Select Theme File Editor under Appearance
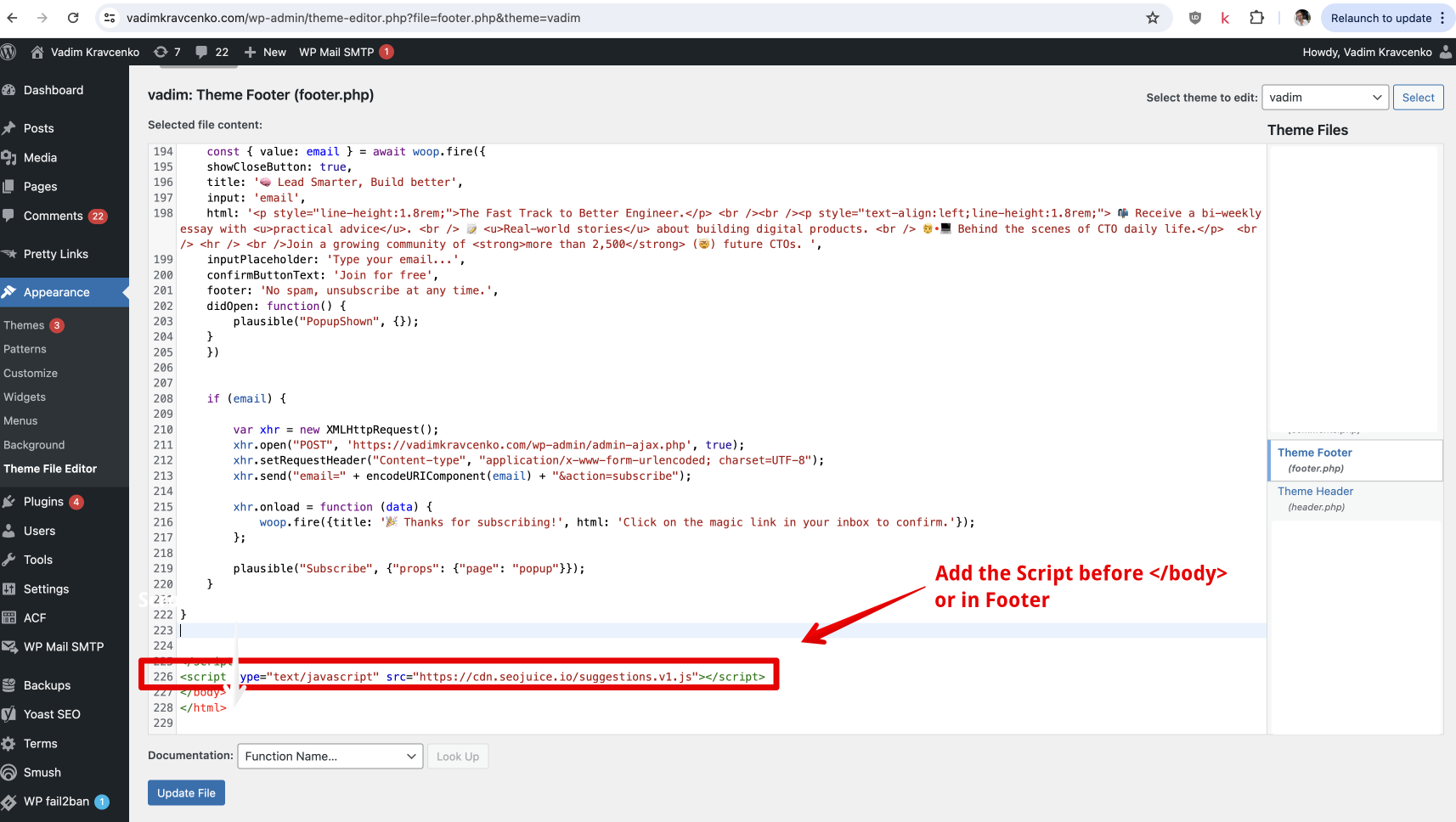Viewport: 1456px width, 822px height. point(49,468)
